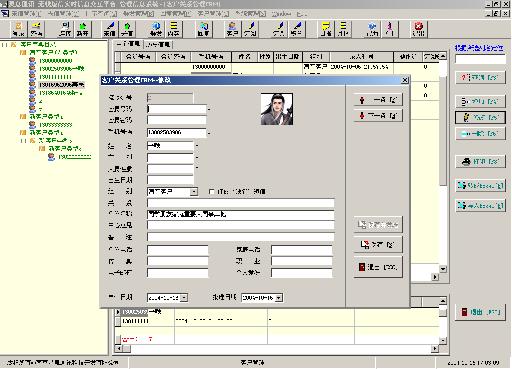This screenshot has width=512, height=369.
Task: Click the customer portrait photo in dialog
Action: [277, 109]
